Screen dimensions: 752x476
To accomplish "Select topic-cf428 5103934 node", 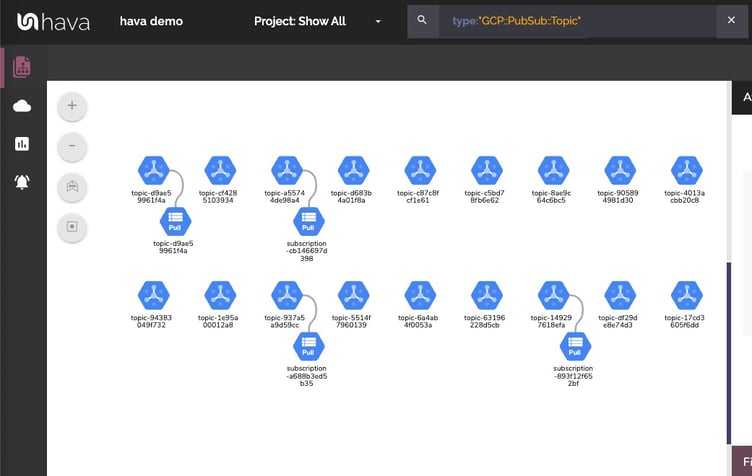I will pyautogui.click(x=220, y=170).
